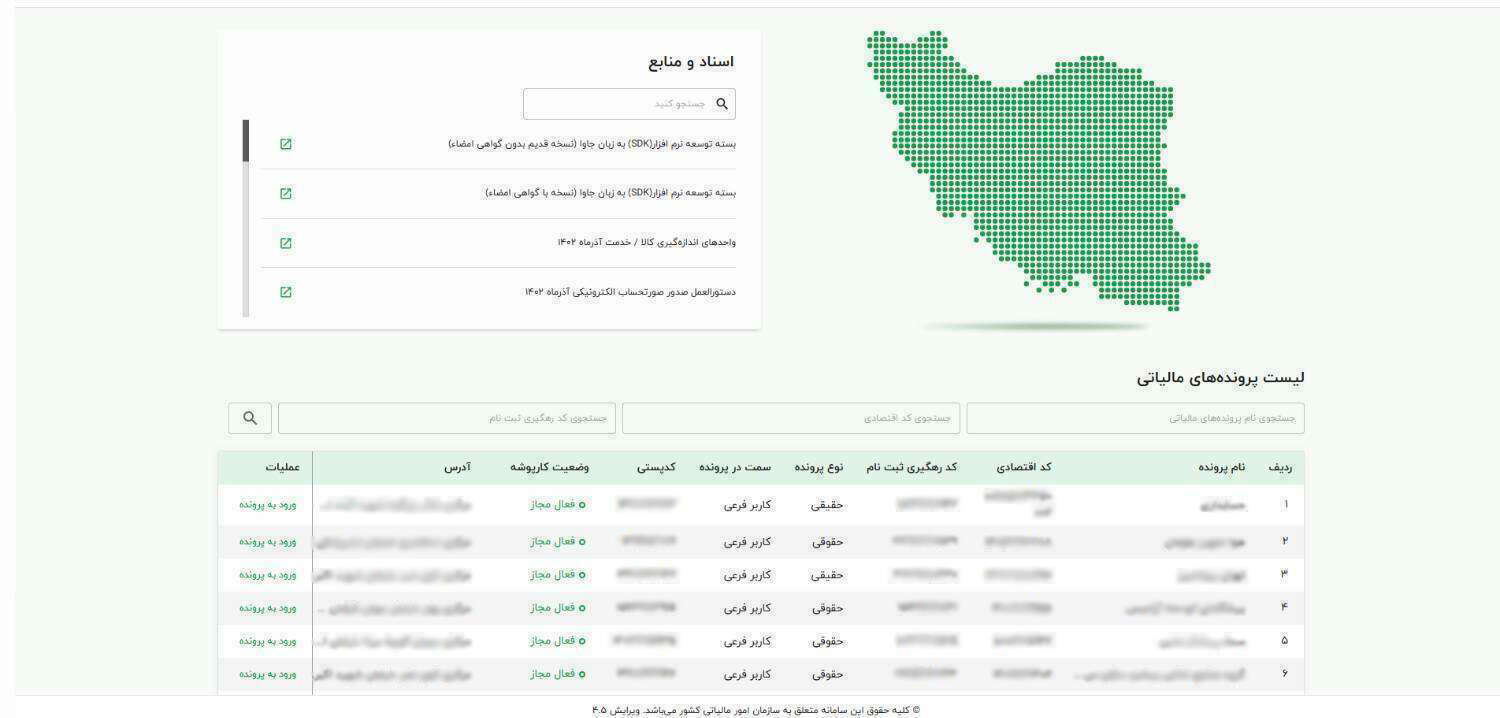Enter file in row 2 via ورود به پرونده
1500x718 pixels.
coord(268,541)
